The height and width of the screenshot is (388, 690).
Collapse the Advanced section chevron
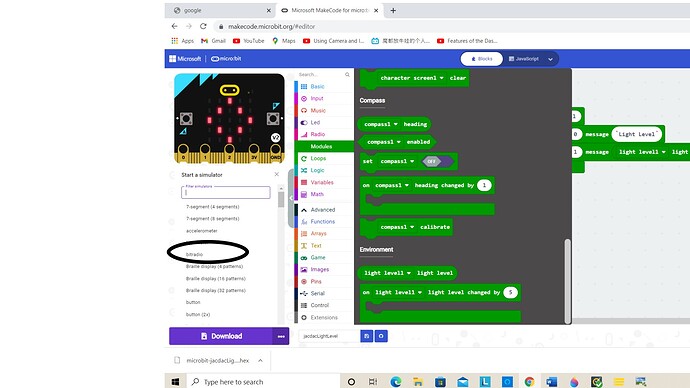coord(304,210)
